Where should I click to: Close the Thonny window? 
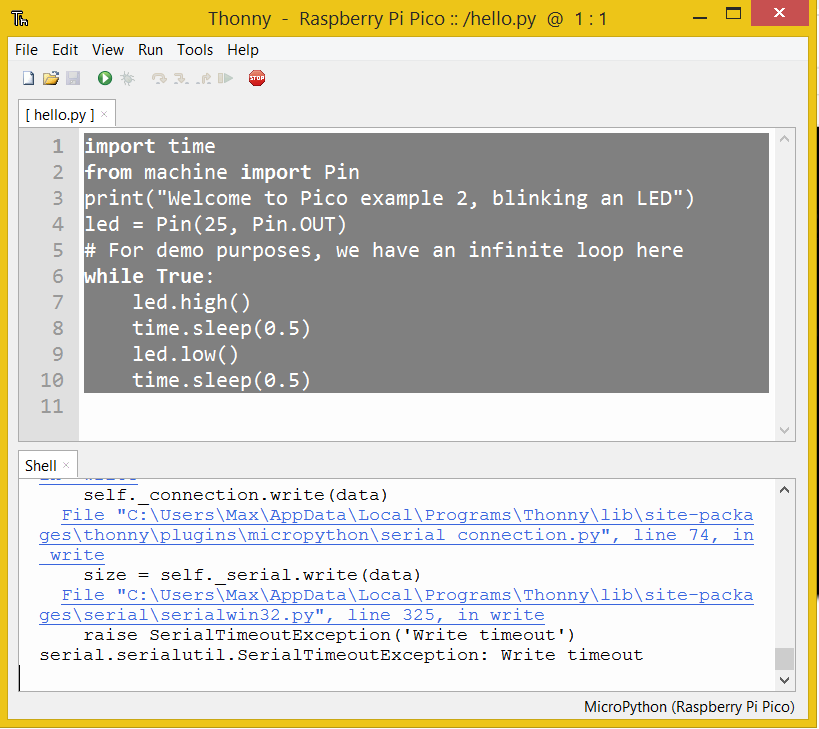click(779, 13)
